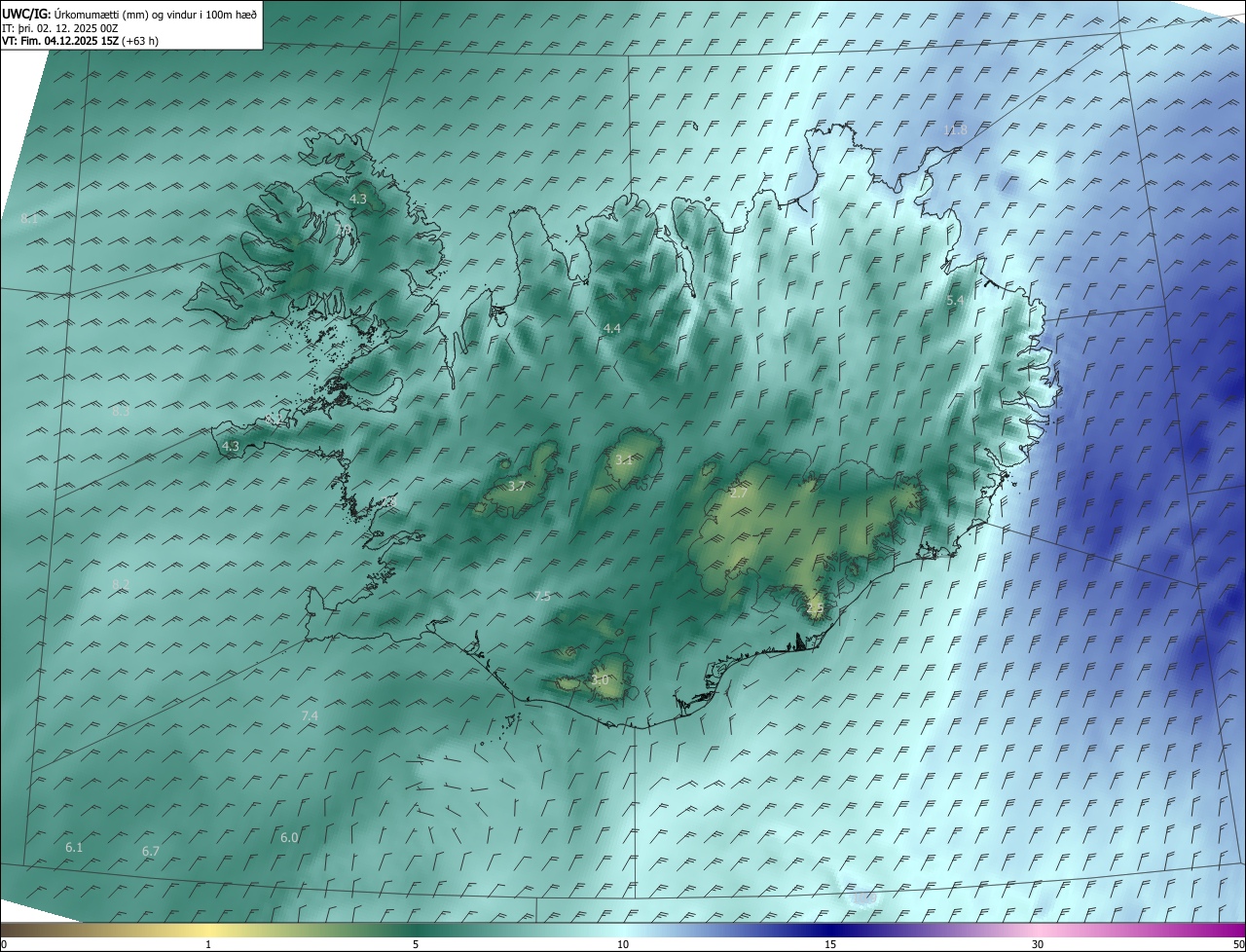This screenshot has height=952, width=1246.
Task: Click the title line 'UWC/IG: Úrkomumætti (mm) og vindur í 100m hæð'
Action: [x=129, y=14]
